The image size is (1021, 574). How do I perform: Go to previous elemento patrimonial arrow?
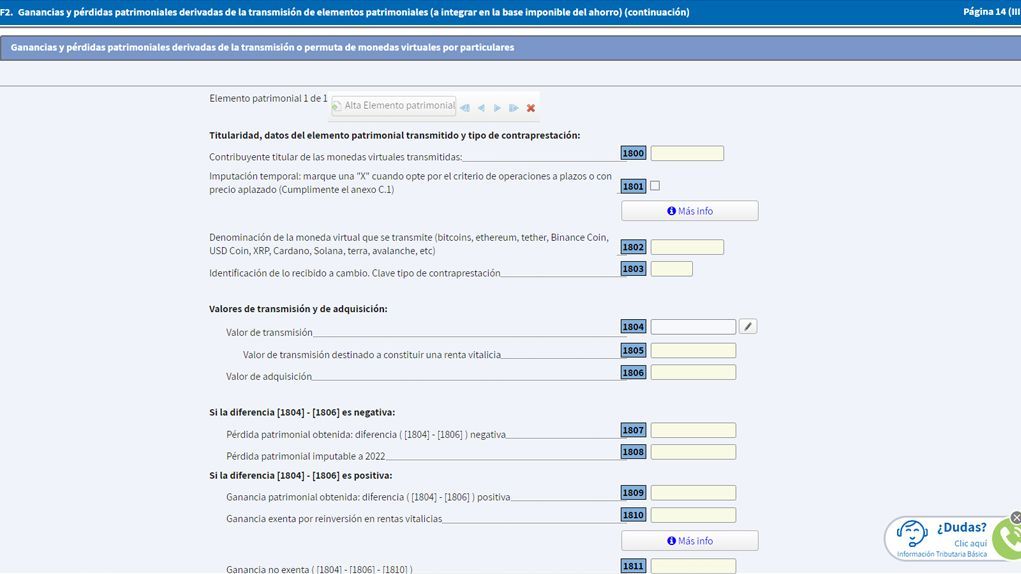(x=481, y=108)
